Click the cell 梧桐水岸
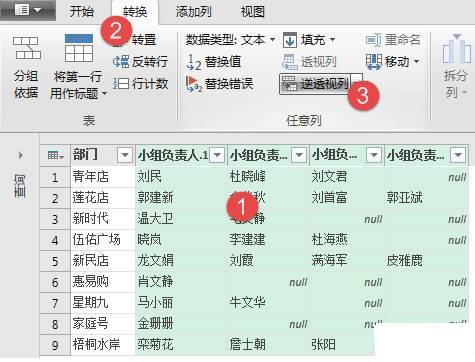 [103, 345]
